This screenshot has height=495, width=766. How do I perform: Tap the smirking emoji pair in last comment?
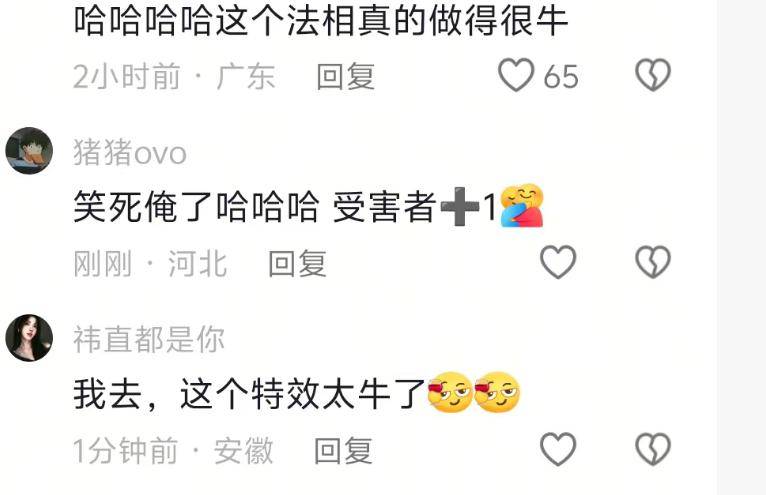tap(473, 392)
